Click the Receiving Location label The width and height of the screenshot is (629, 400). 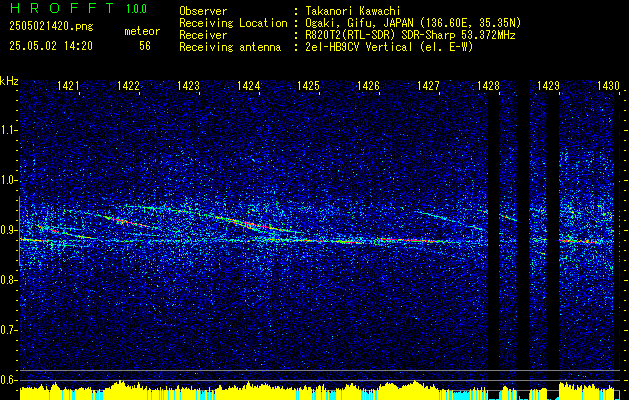click(233, 23)
